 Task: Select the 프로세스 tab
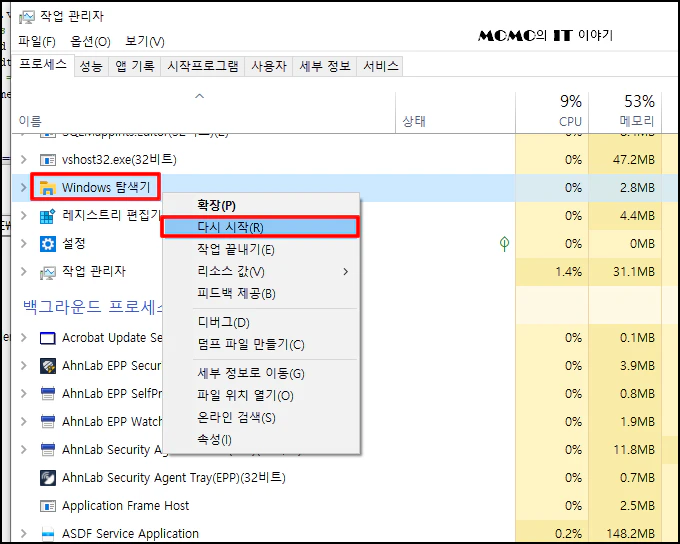[x=43, y=65]
